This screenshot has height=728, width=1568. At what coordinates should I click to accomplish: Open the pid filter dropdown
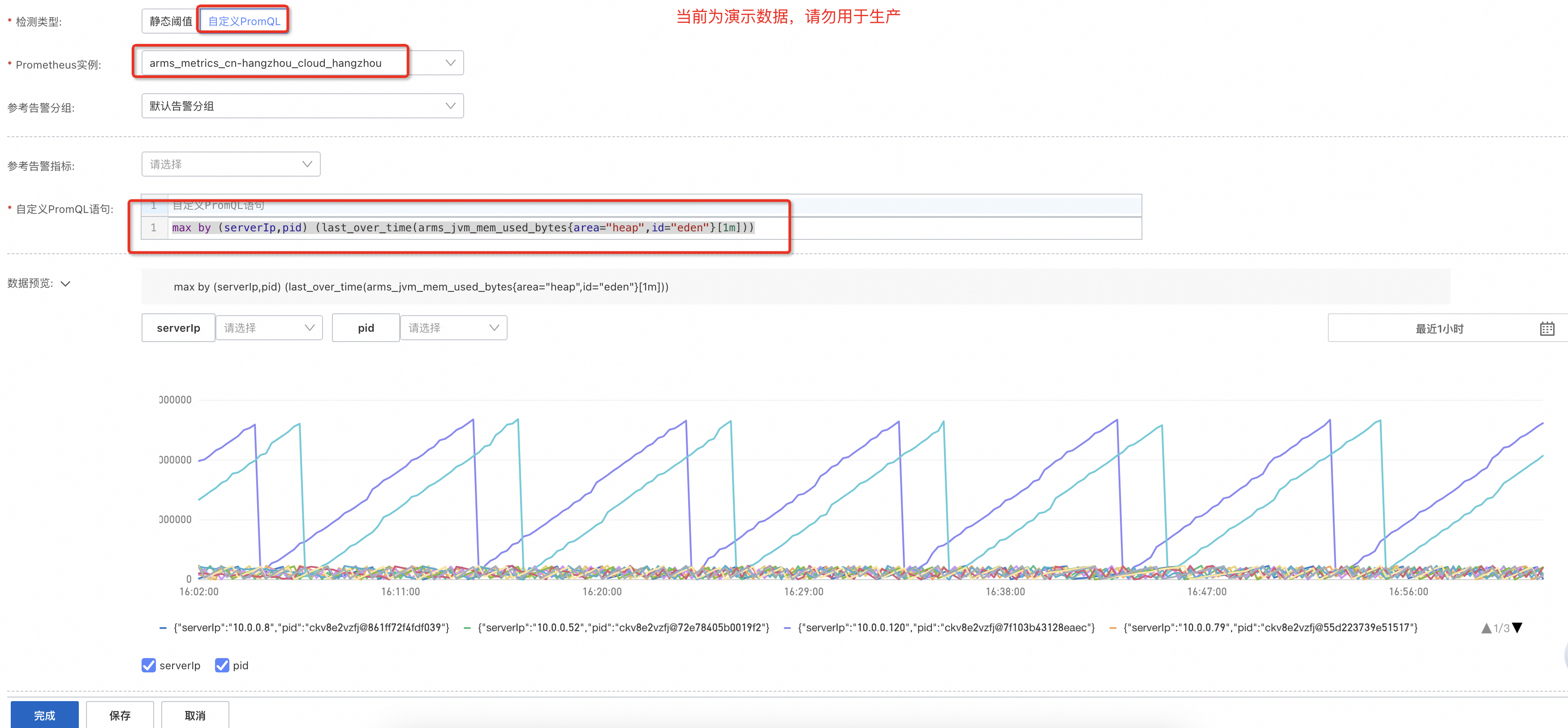453,328
